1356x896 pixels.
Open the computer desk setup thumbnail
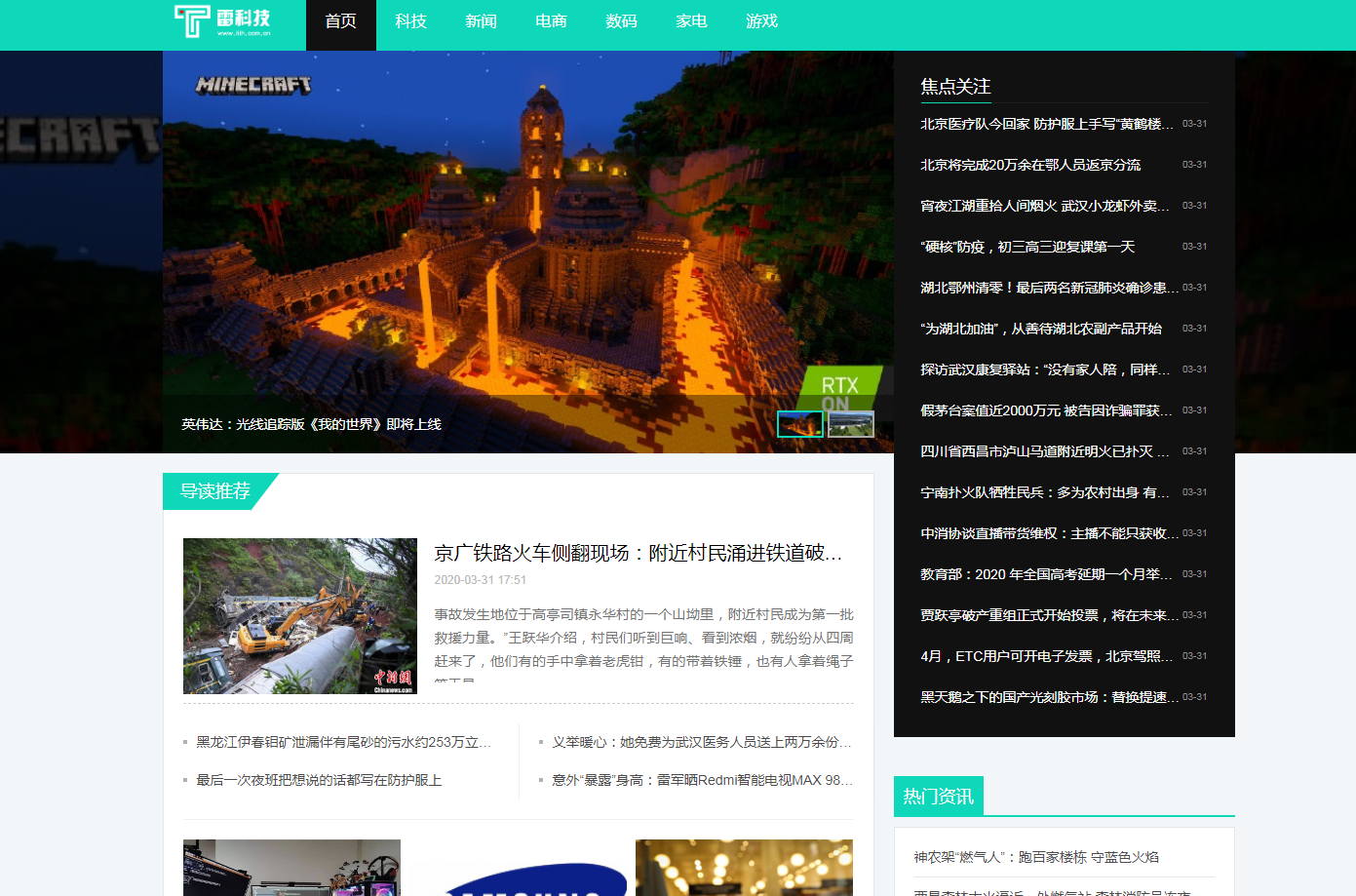(291, 868)
